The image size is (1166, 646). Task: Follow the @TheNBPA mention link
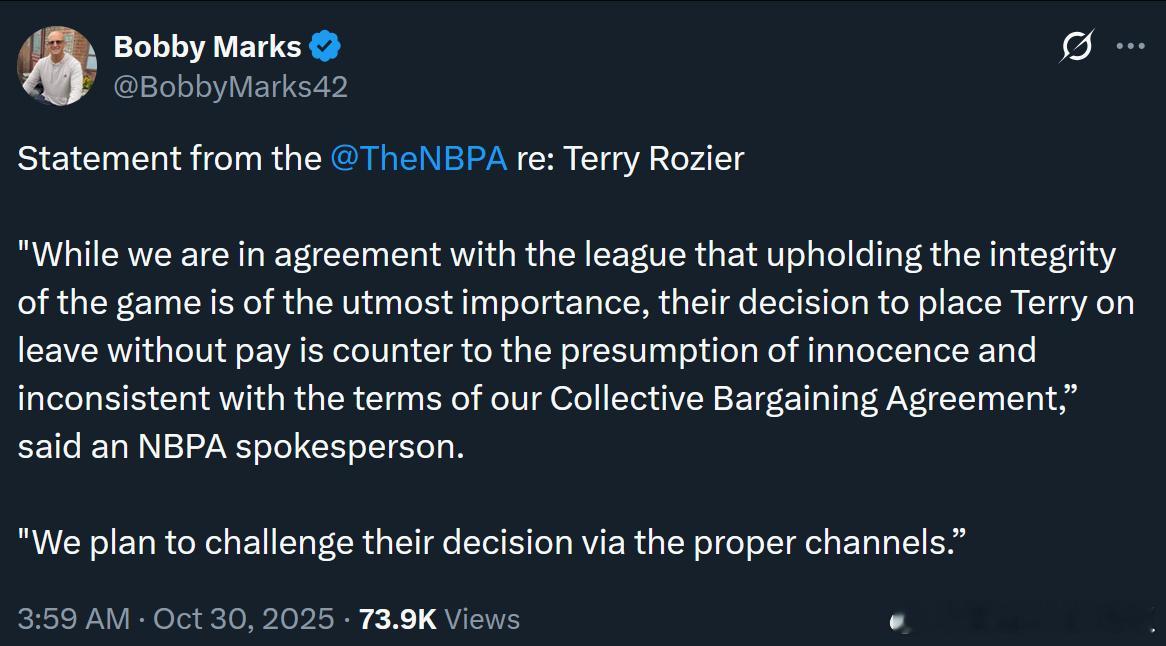[418, 159]
